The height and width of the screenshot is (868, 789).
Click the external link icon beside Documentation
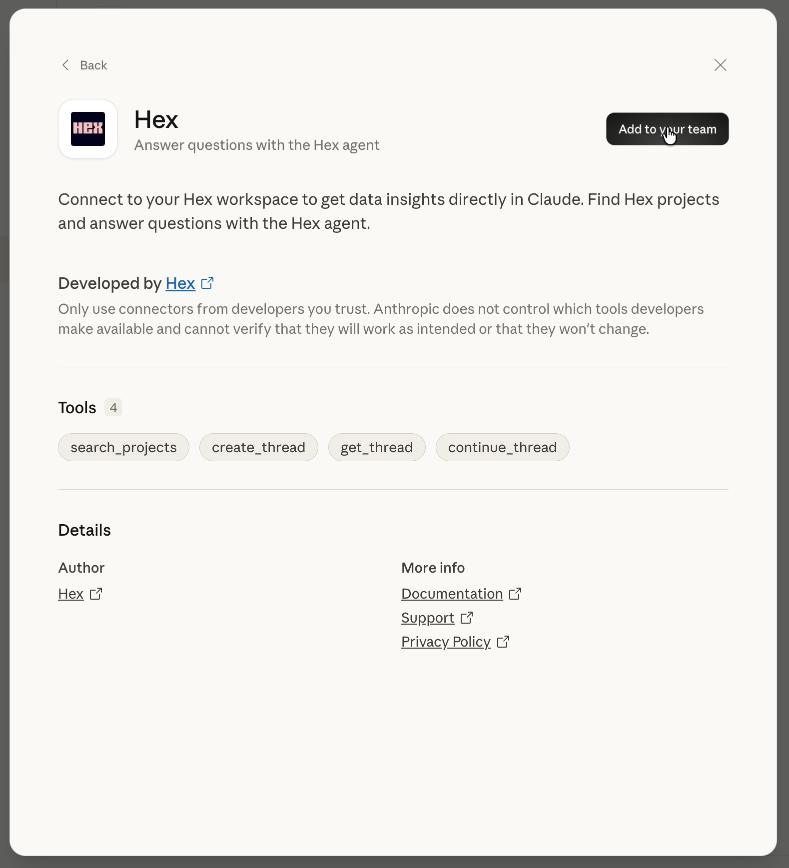click(x=515, y=594)
